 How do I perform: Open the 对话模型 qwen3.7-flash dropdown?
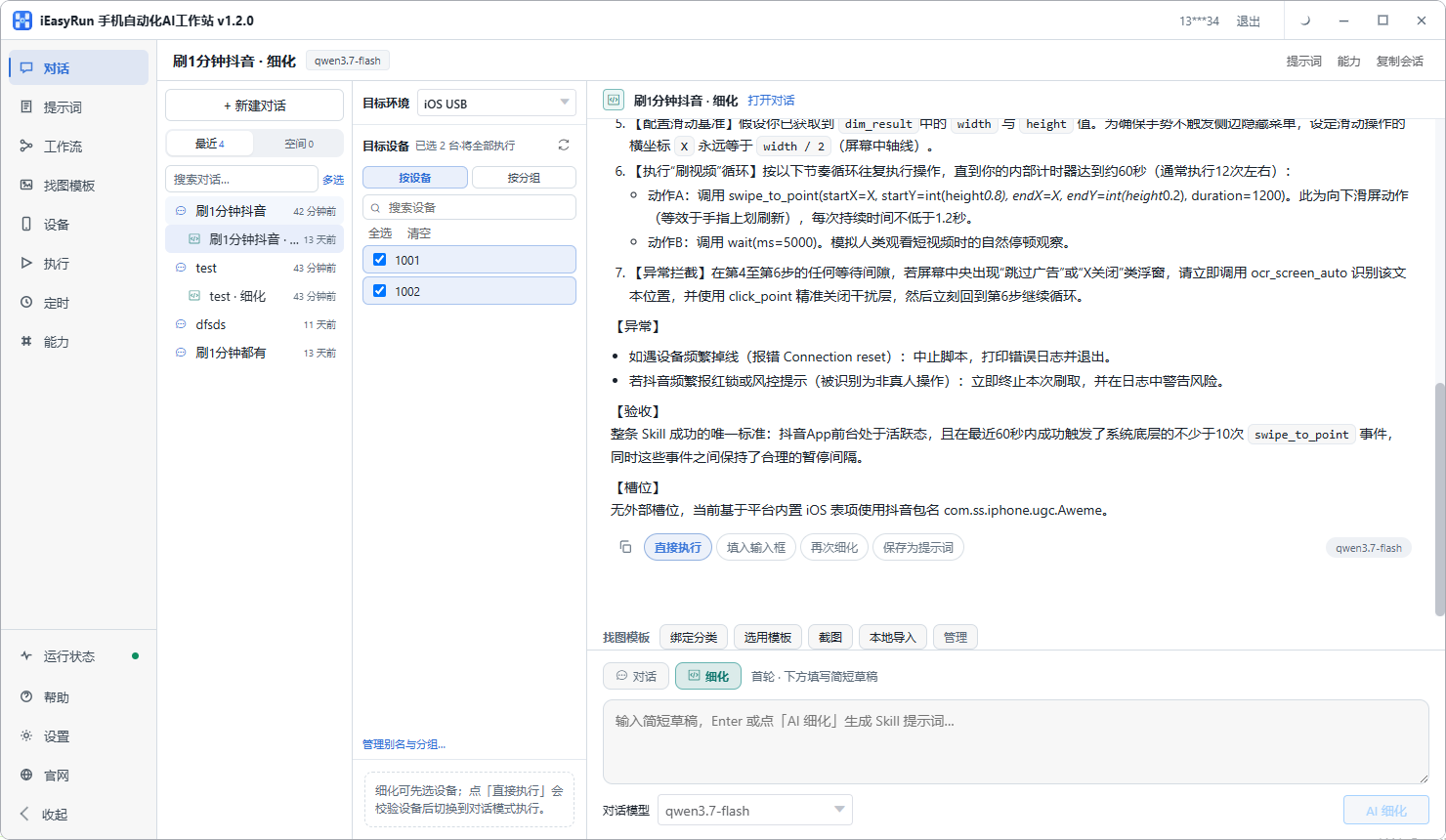(x=755, y=811)
